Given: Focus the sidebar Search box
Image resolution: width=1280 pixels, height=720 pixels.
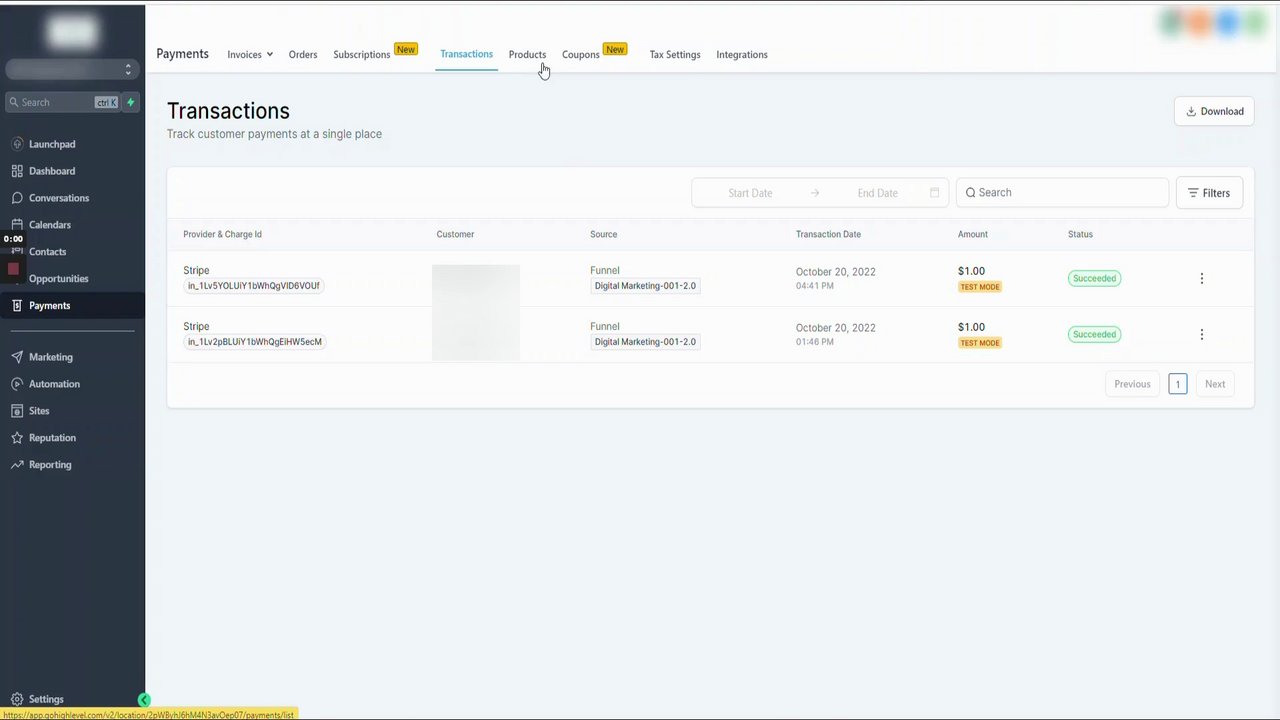Looking at the screenshot, I should coord(63,102).
